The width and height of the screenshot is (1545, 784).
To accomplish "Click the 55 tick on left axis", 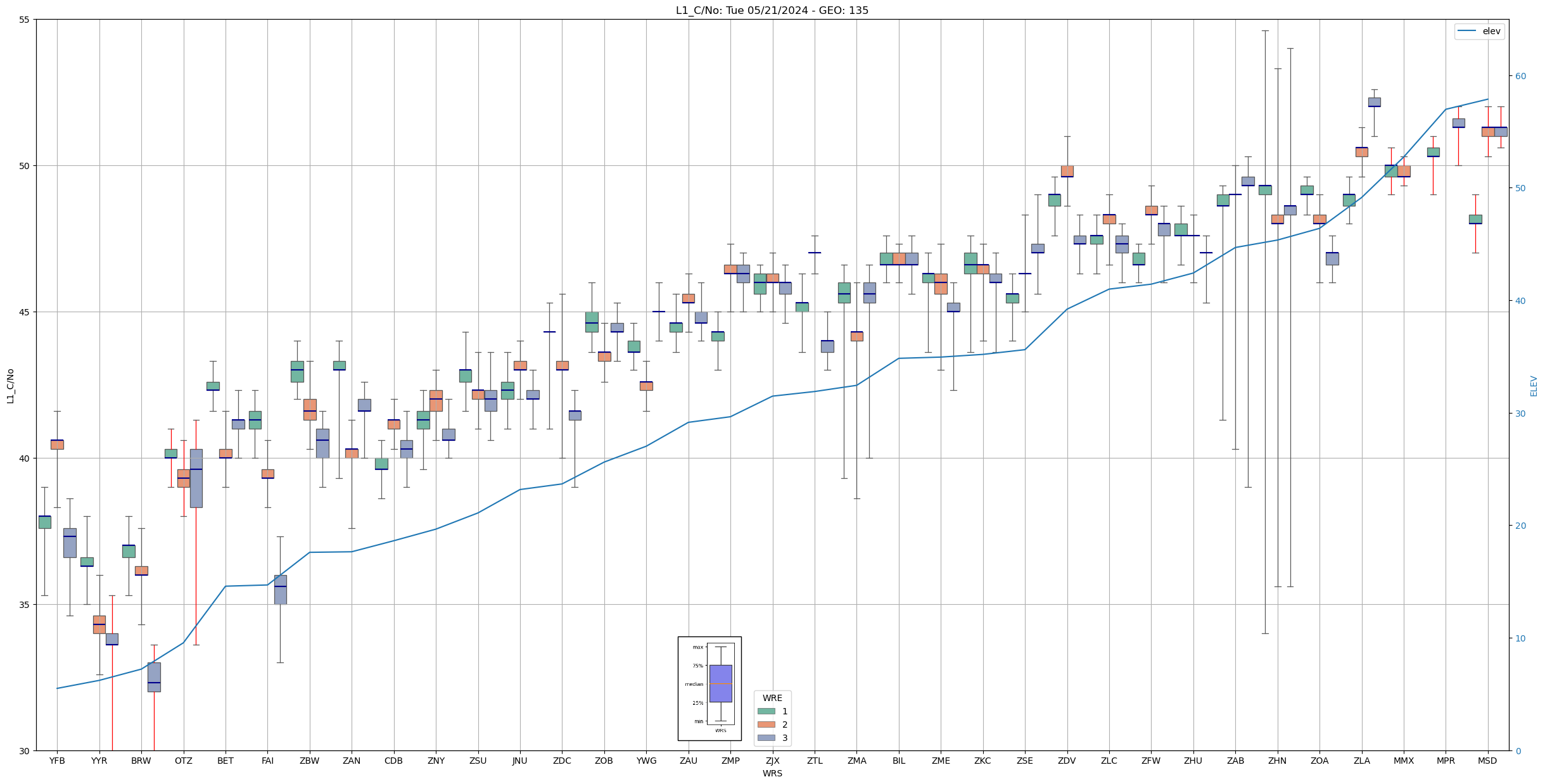I will (x=25, y=20).
